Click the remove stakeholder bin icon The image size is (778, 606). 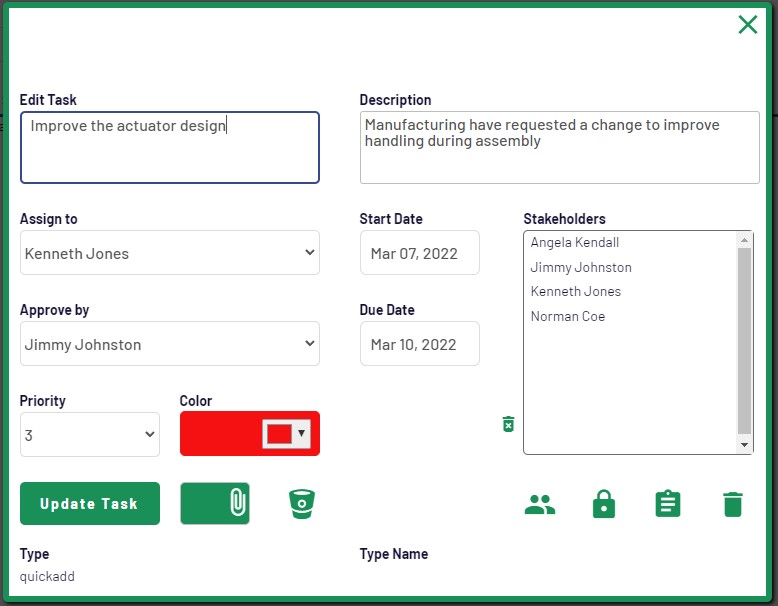[x=509, y=424]
